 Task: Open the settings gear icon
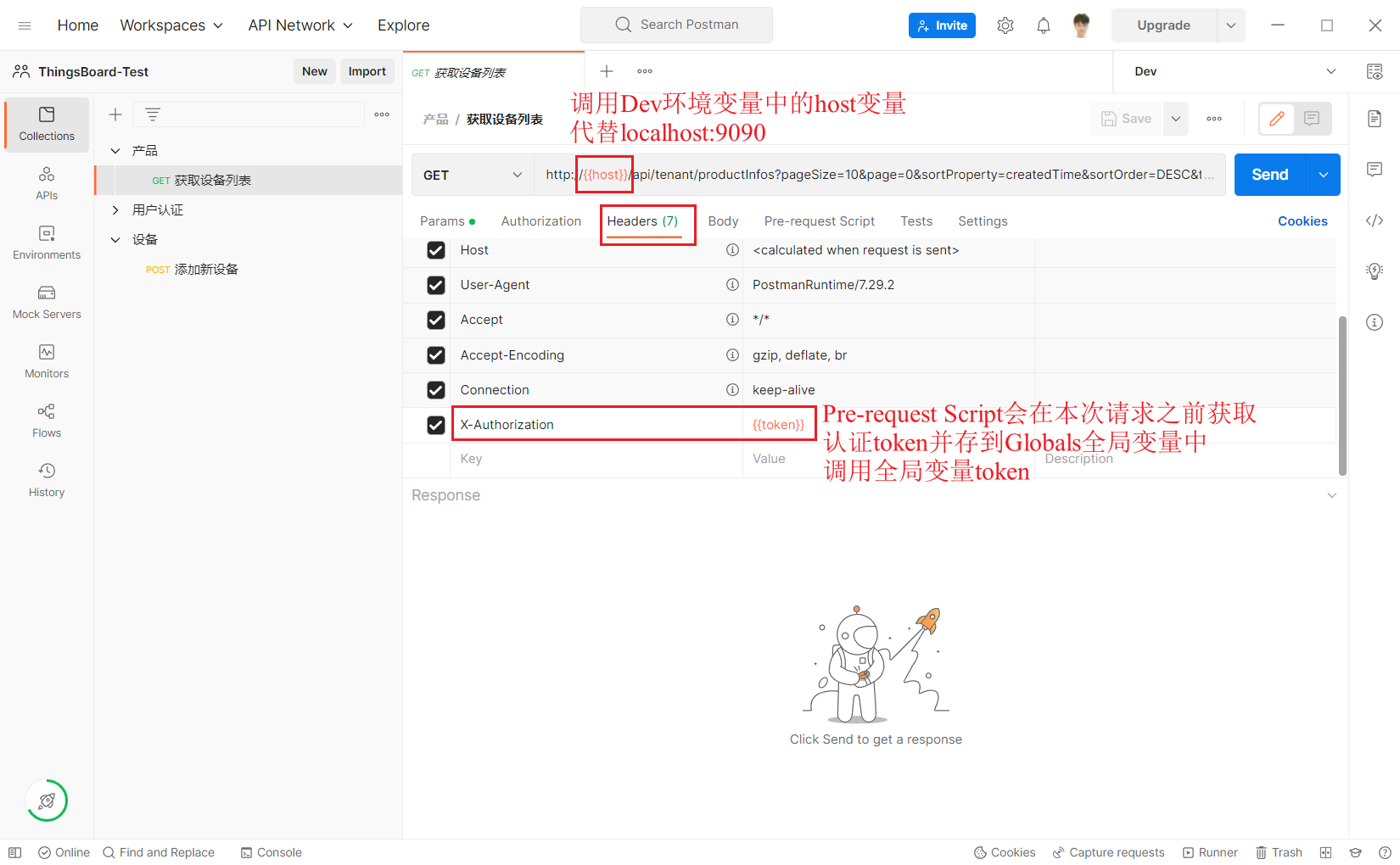coord(1005,25)
